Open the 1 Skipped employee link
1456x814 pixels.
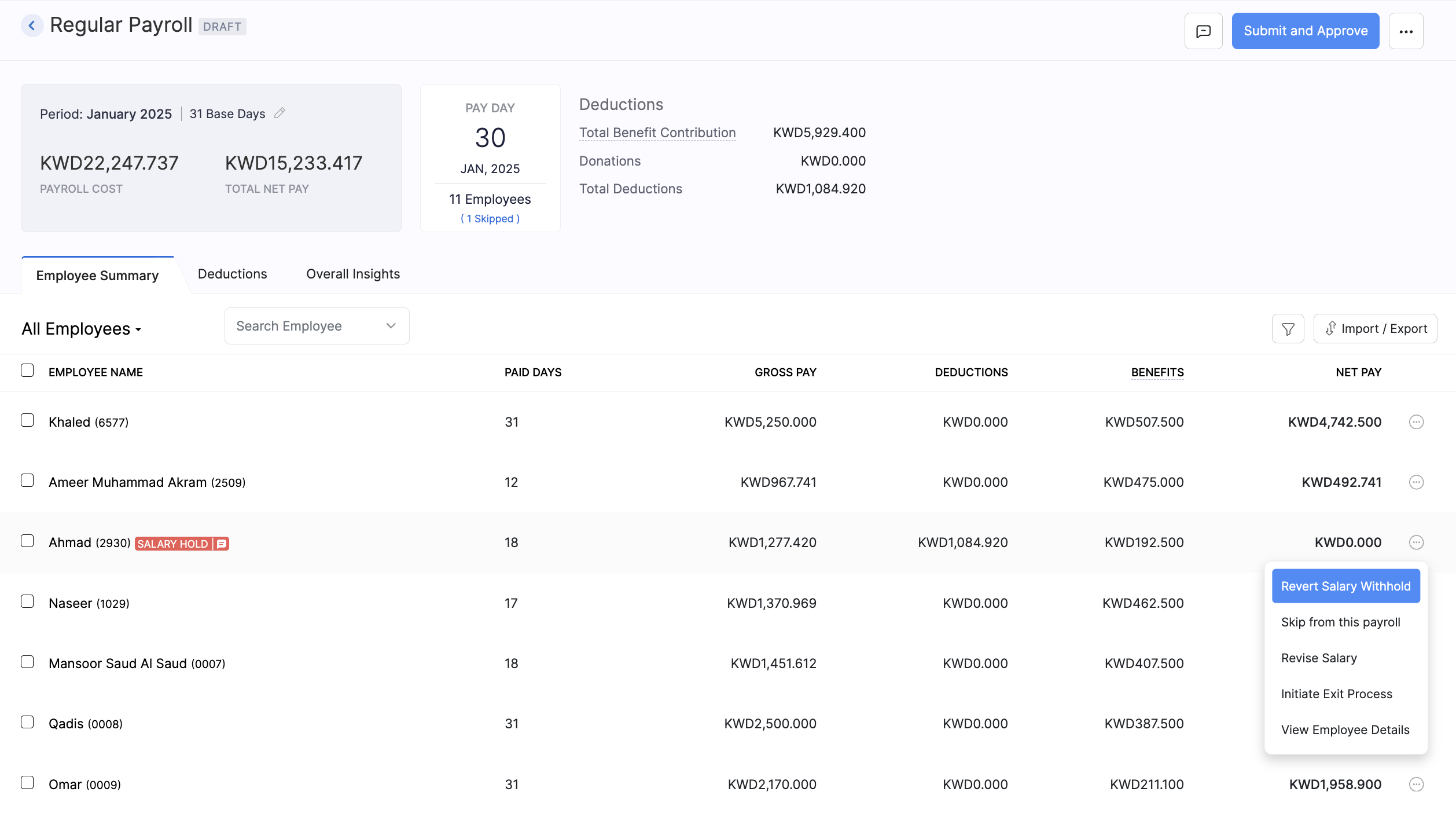[490, 218]
